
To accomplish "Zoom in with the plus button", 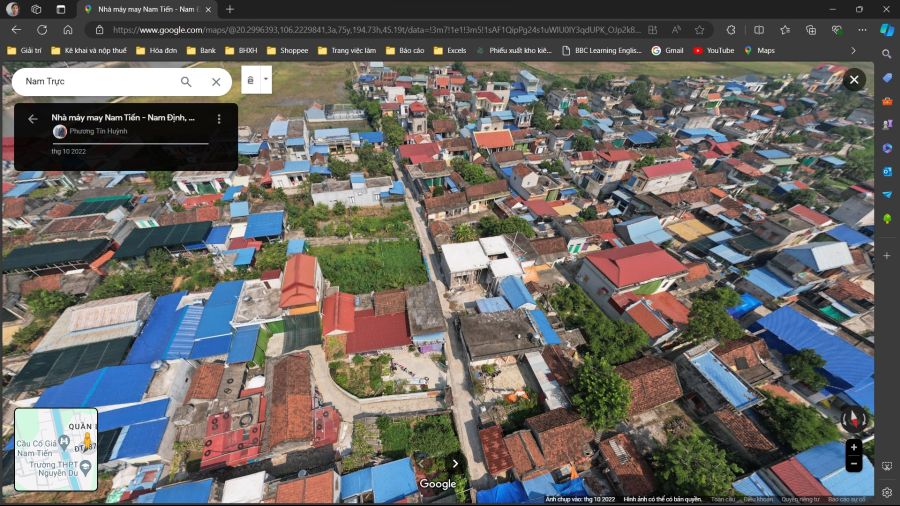I will click(853, 447).
